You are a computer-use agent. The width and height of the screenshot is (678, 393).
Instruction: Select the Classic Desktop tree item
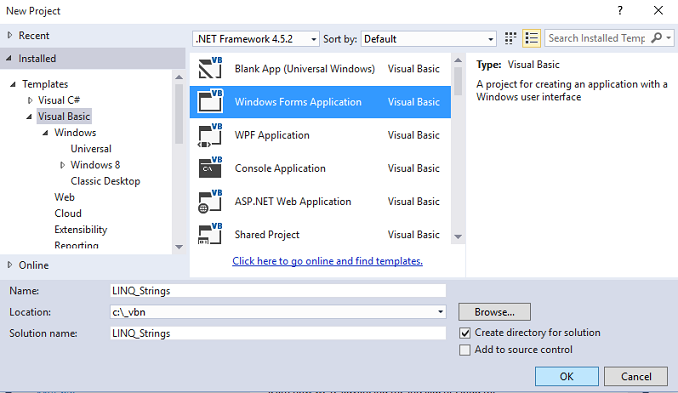pyautogui.click(x=106, y=181)
